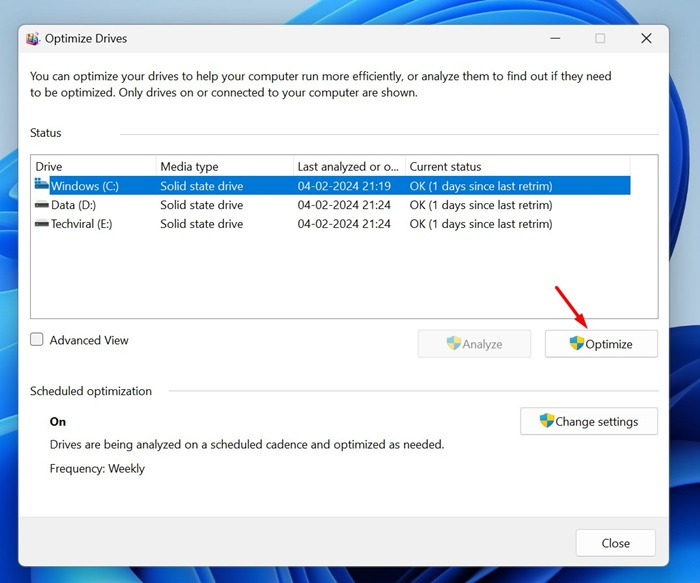The width and height of the screenshot is (700, 583).
Task: Click the Techviral (E:) drive icon
Action: 42,224
